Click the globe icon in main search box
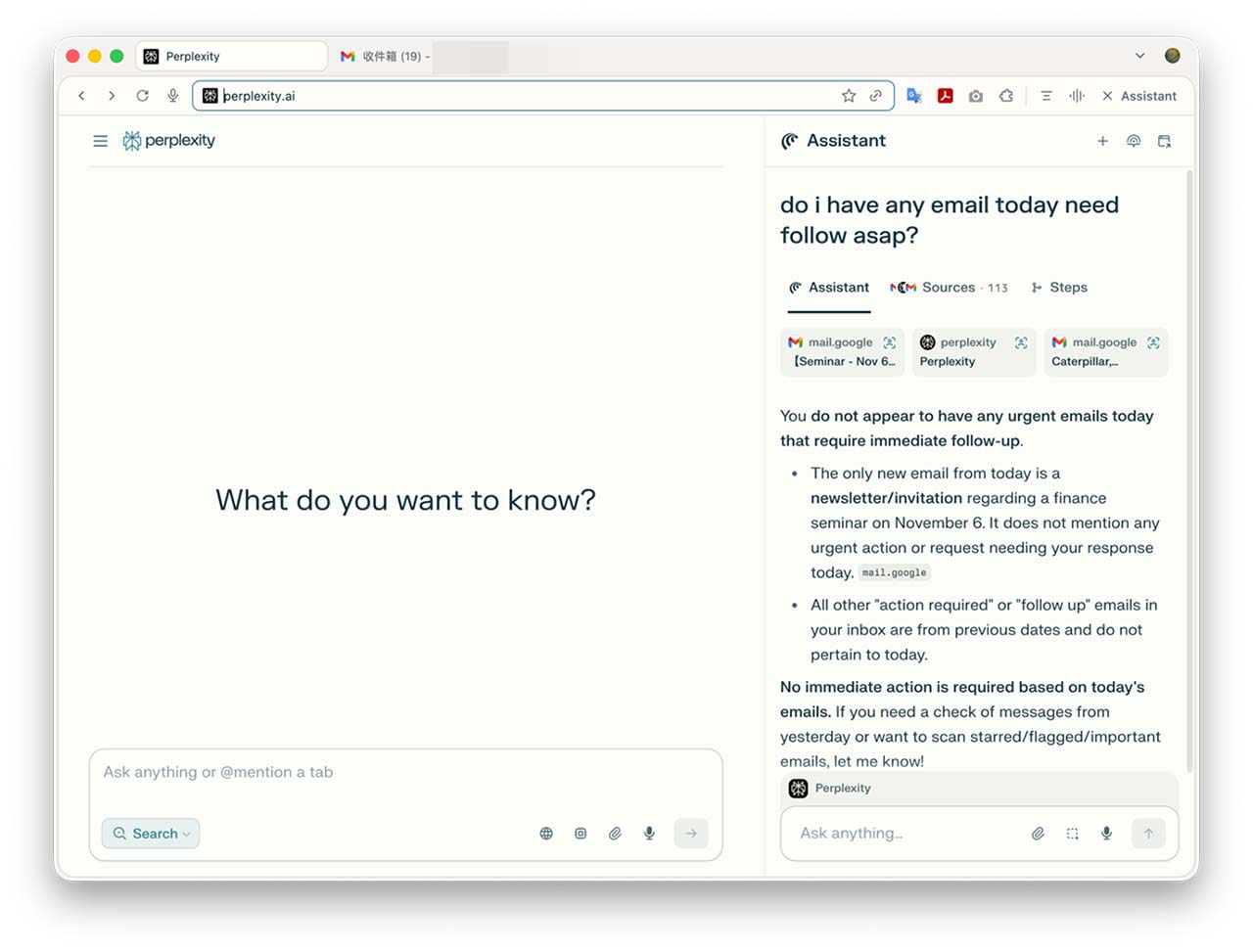The height and width of the screenshot is (952, 1253). (x=546, y=834)
